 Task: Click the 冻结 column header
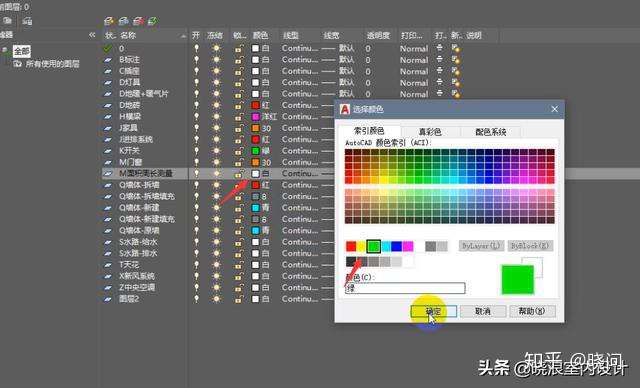coord(214,35)
